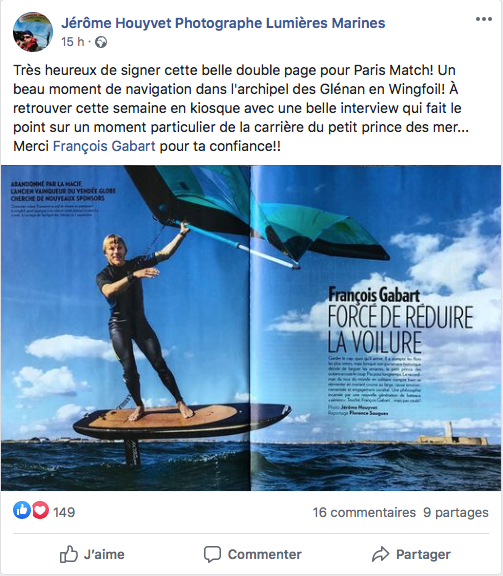Toggle J'aime on this post
Viewport: 503px width, 576px height.
[92, 554]
